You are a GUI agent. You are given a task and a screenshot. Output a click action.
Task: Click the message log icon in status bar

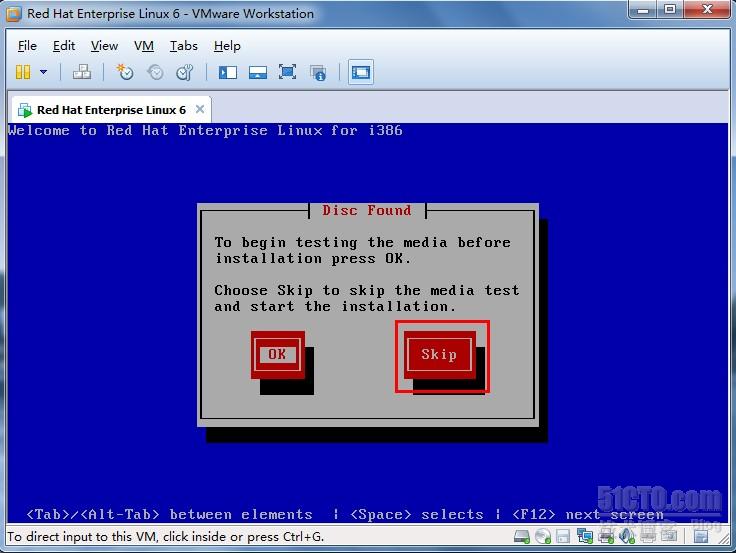(701, 537)
